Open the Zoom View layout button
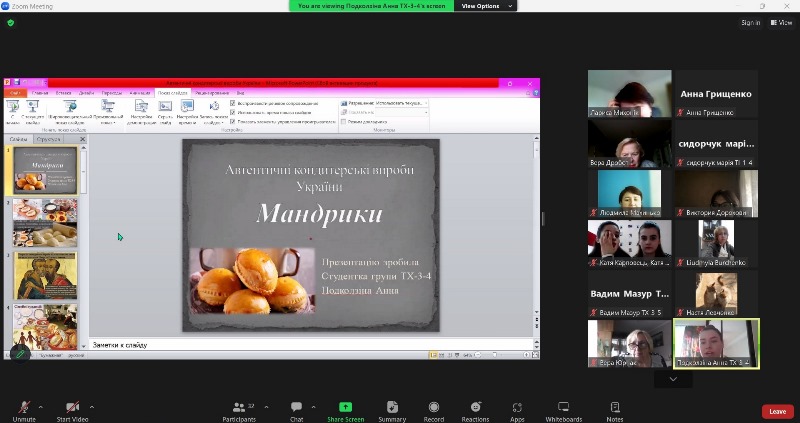This screenshot has width=800, height=423. coord(781,22)
